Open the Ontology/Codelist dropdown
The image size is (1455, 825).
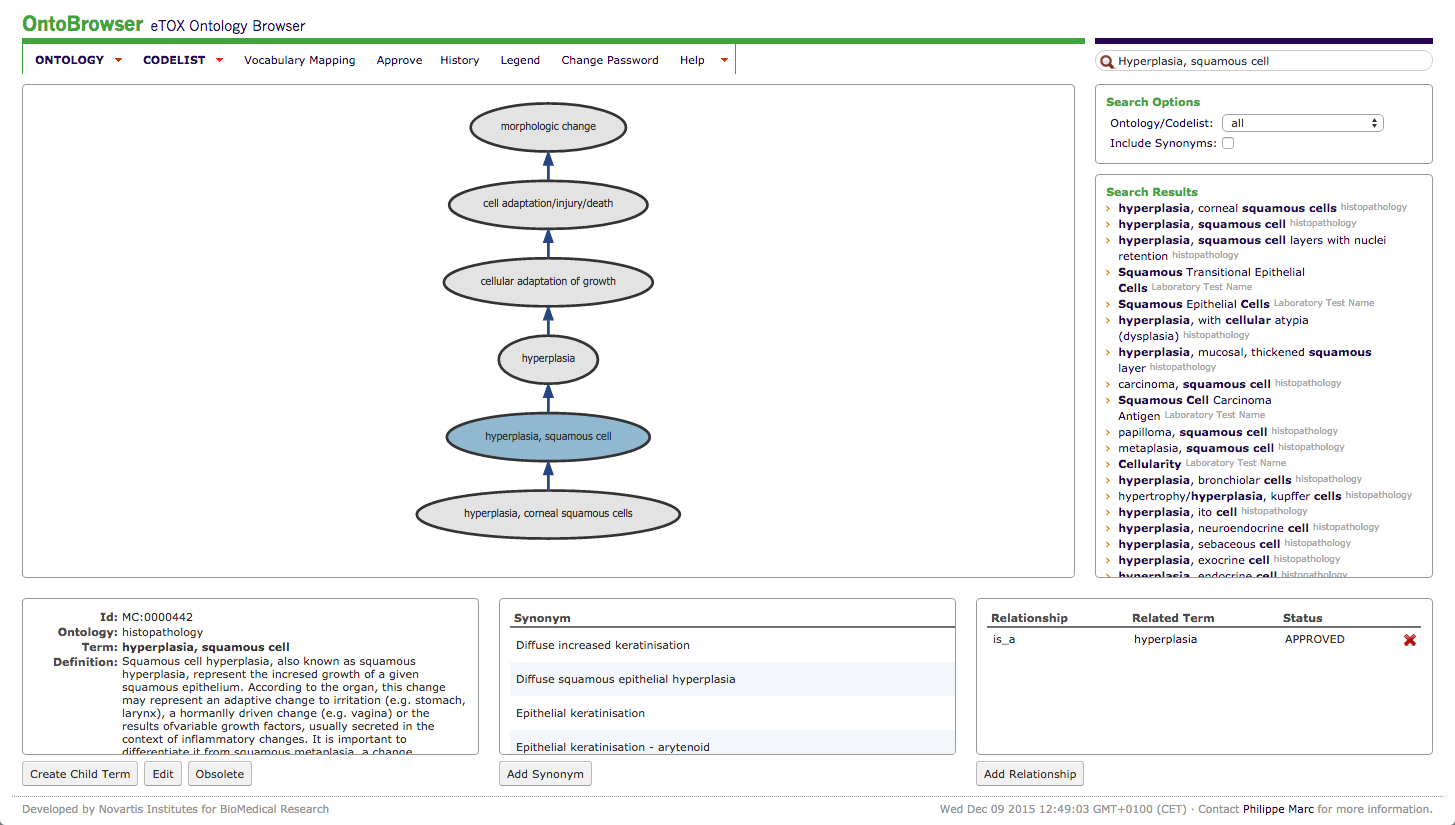(1302, 123)
